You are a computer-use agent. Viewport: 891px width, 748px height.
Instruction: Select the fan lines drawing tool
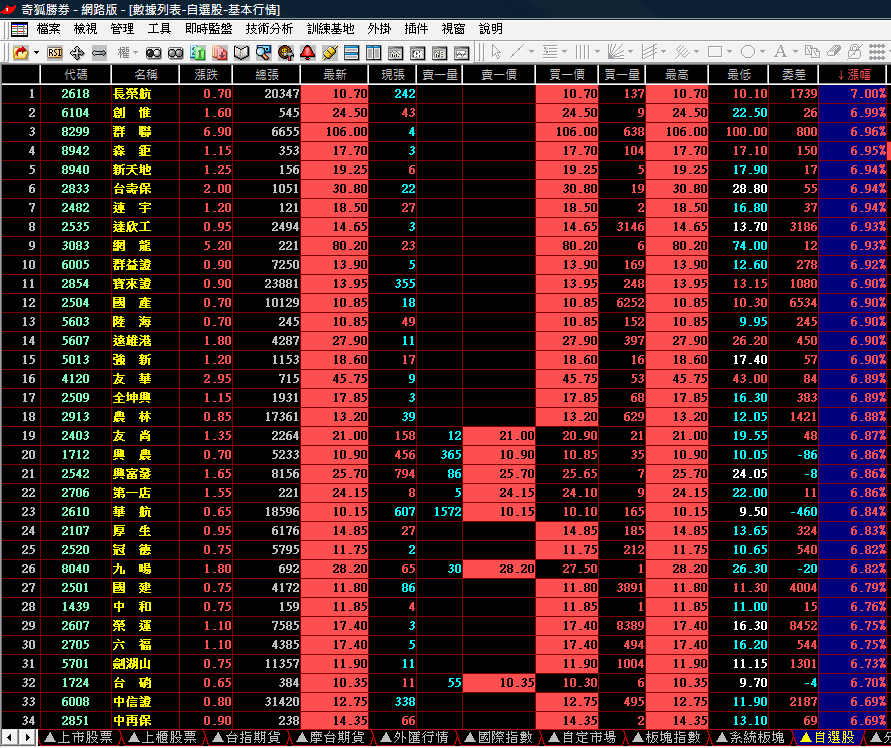[x=615, y=52]
